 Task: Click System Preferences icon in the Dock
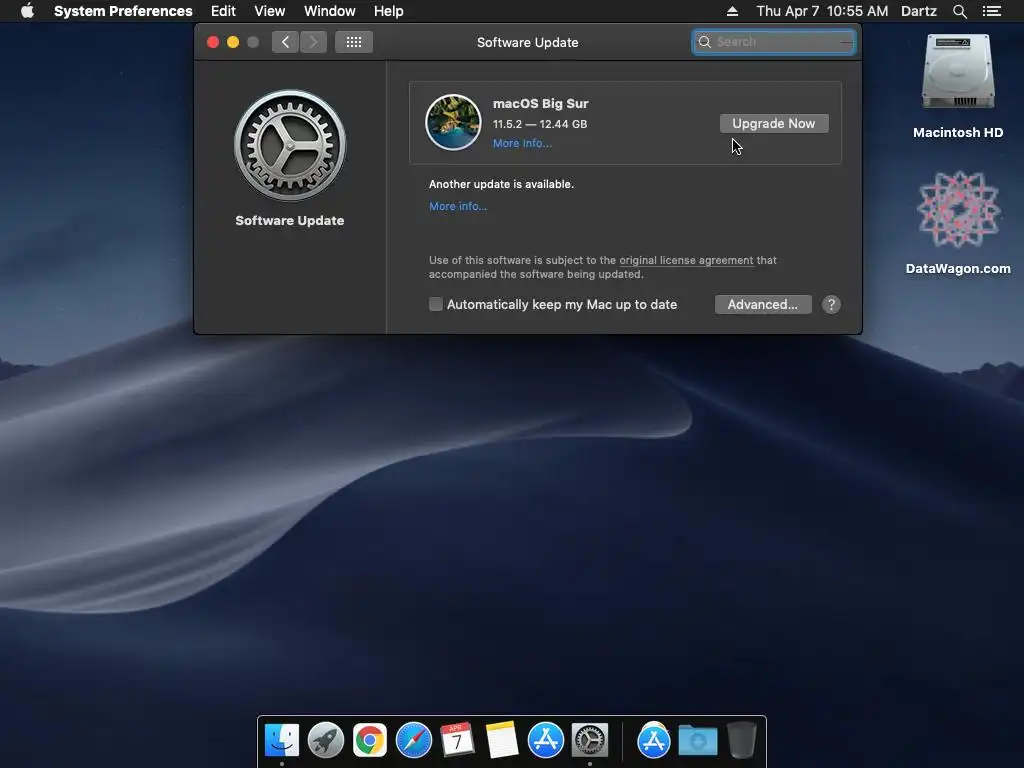coord(590,740)
